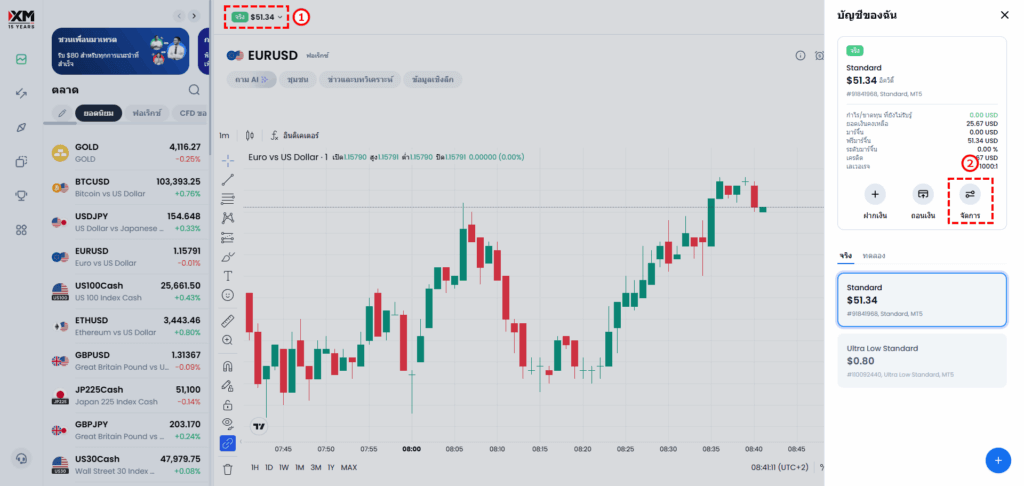This screenshot has width=1024, height=486.
Task: Click the Deposit (ฝากเงิน) plus icon
Action: [x=875, y=195]
